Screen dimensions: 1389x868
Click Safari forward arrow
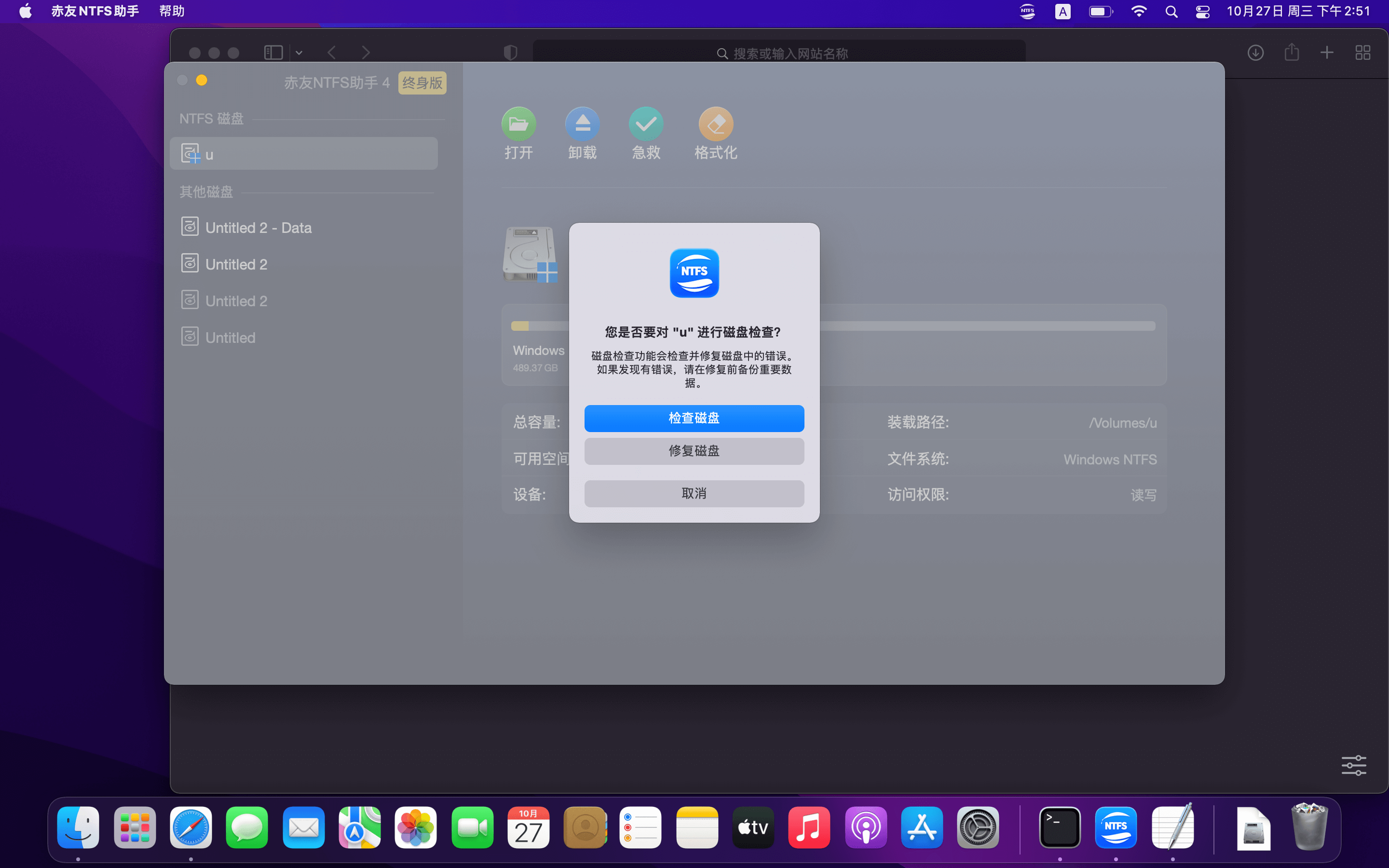[366, 53]
